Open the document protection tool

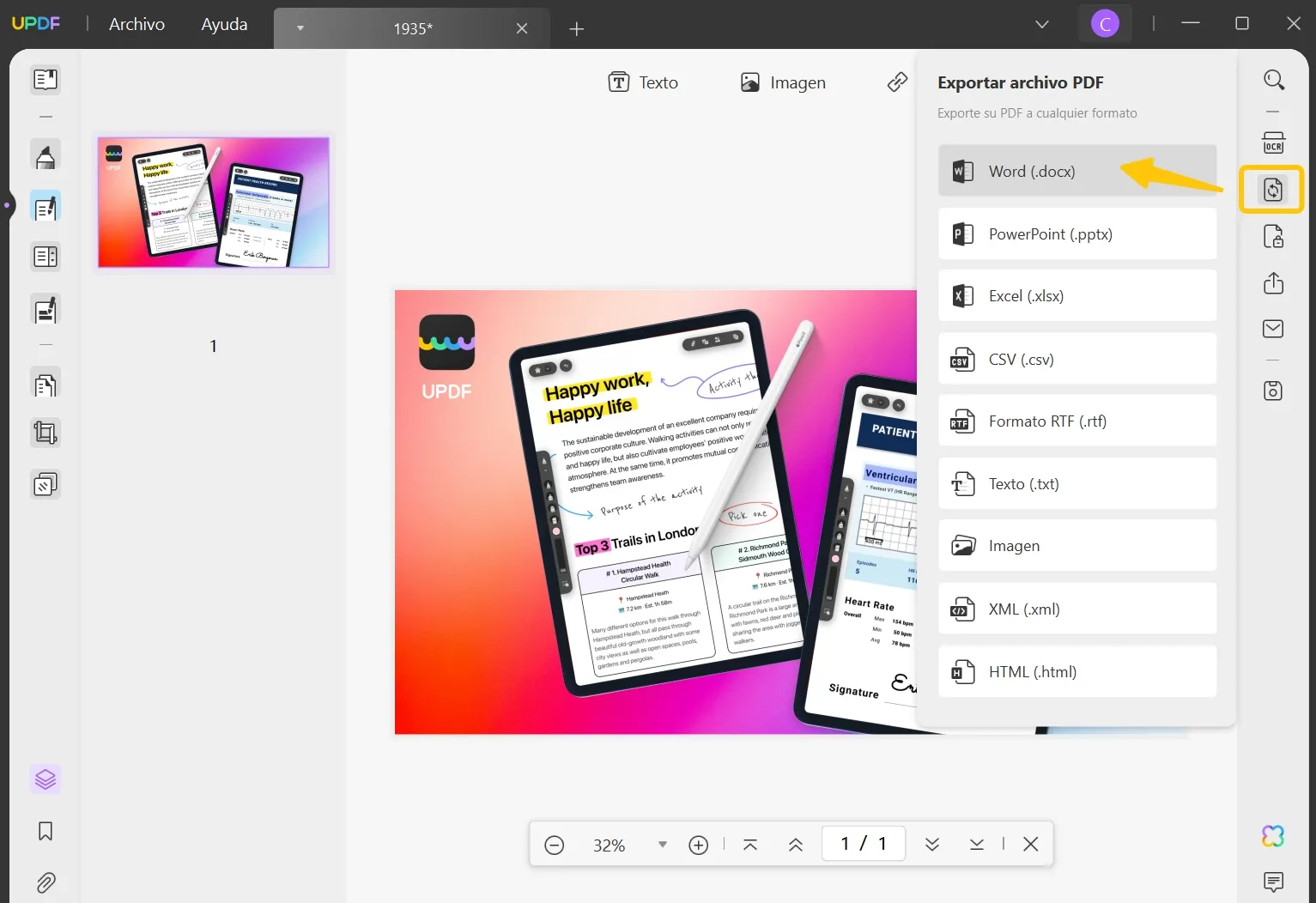1273,237
